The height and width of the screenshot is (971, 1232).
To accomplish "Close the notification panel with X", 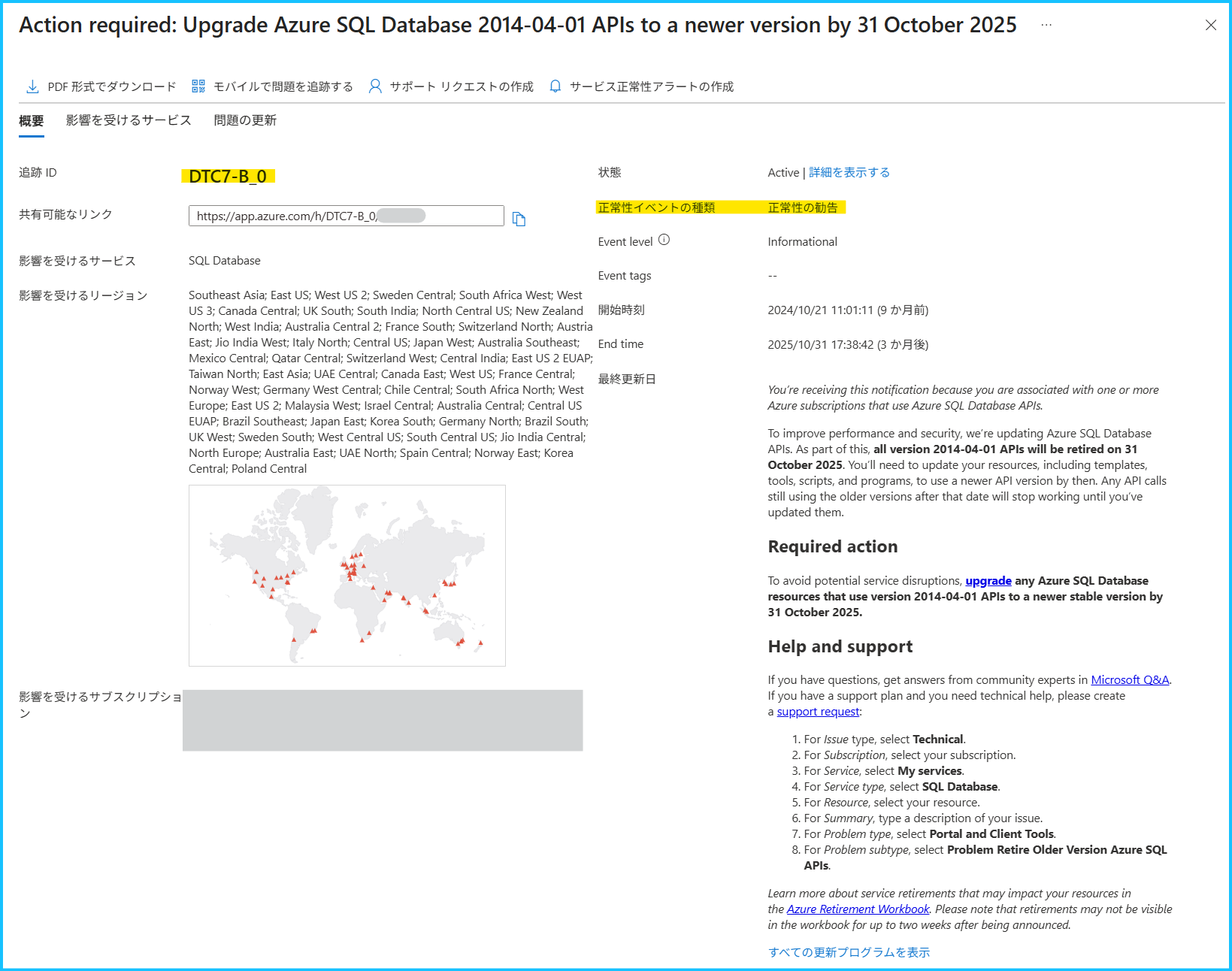I will (1210, 25).
